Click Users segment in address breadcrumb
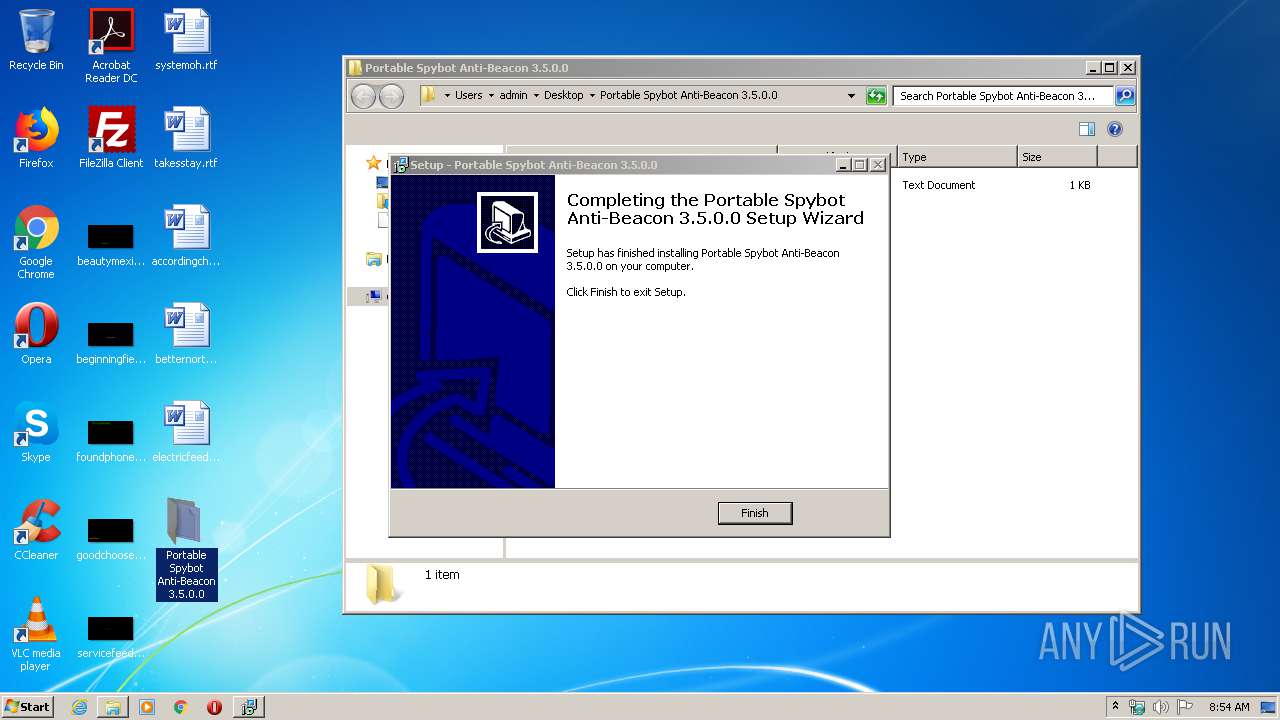The width and height of the screenshot is (1280, 720). click(468, 95)
